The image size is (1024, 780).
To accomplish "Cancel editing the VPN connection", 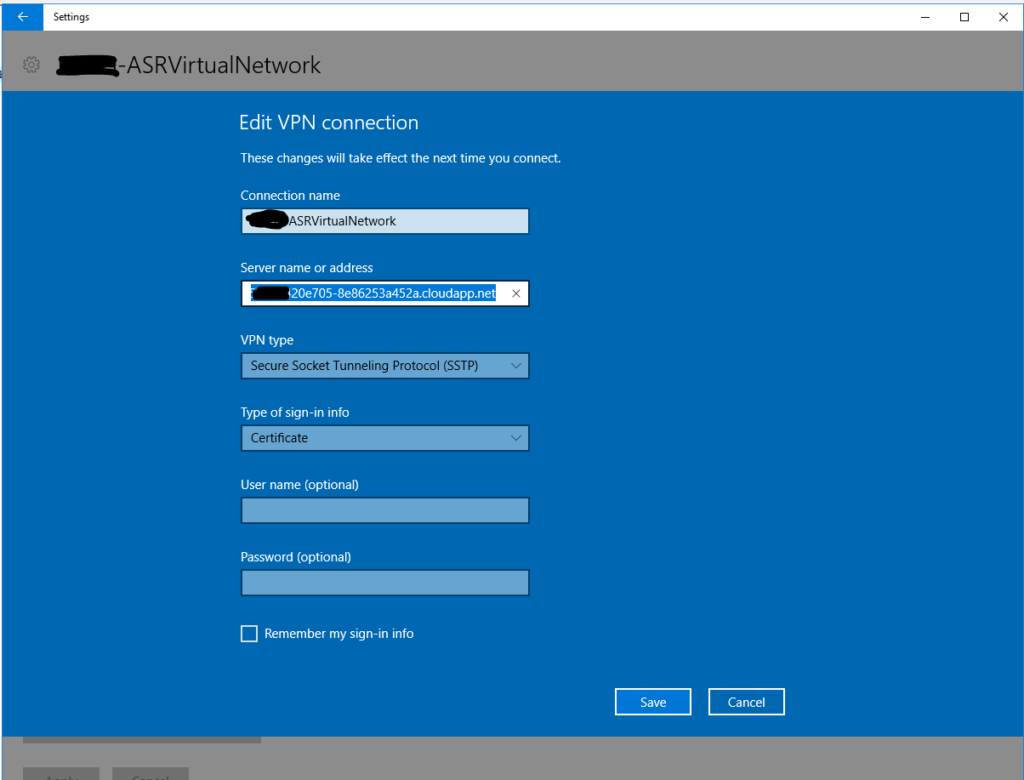I will 746,702.
